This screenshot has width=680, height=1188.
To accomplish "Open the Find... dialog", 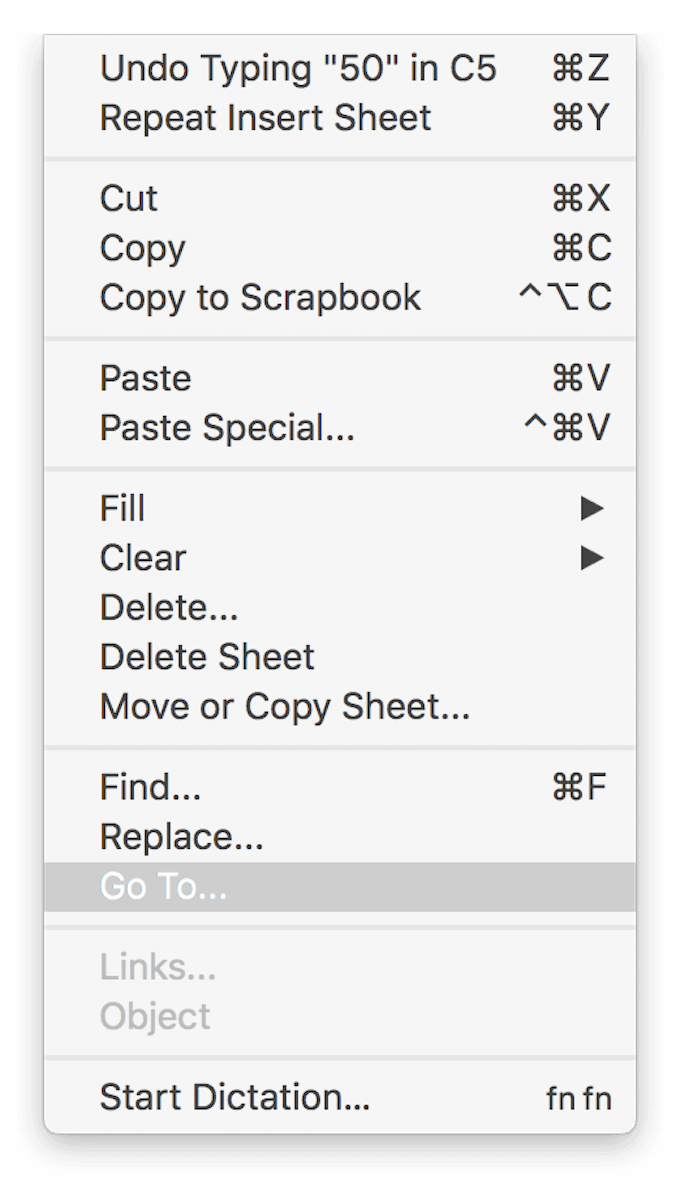I will point(150,787).
